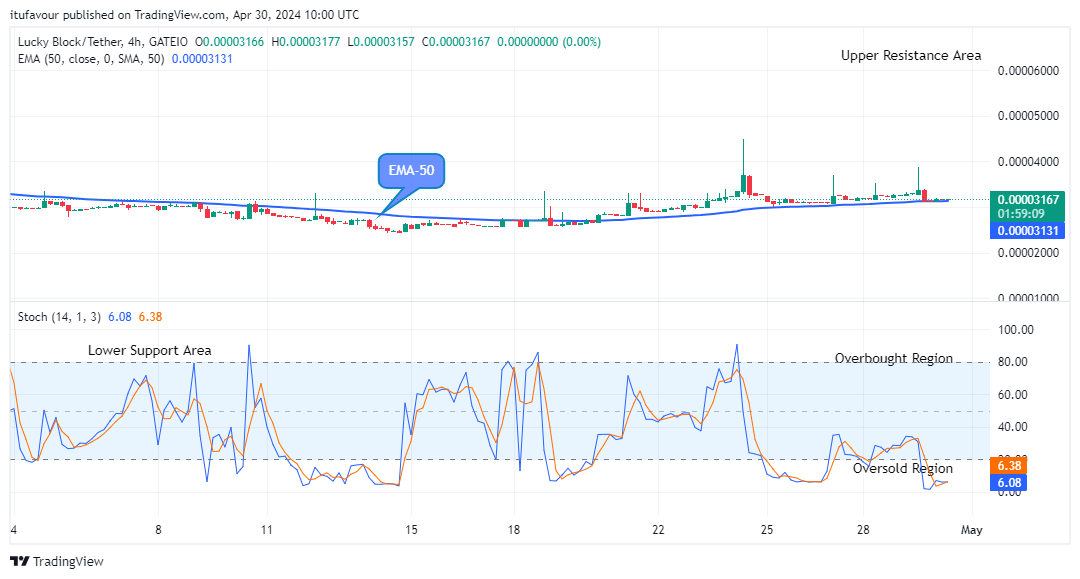This screenshot has width=1080, height=579.
Task: Click the EMA-50 callout label
Action: (411, 171)
